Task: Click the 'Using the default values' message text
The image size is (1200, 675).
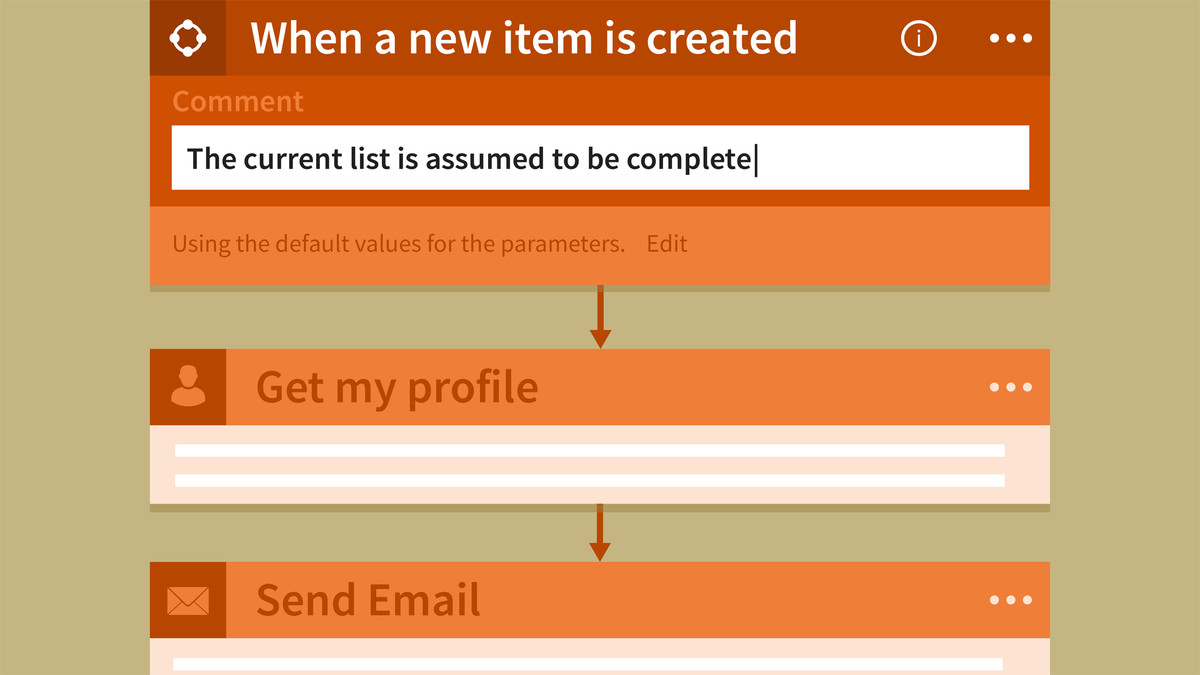Action: (398, 244)
